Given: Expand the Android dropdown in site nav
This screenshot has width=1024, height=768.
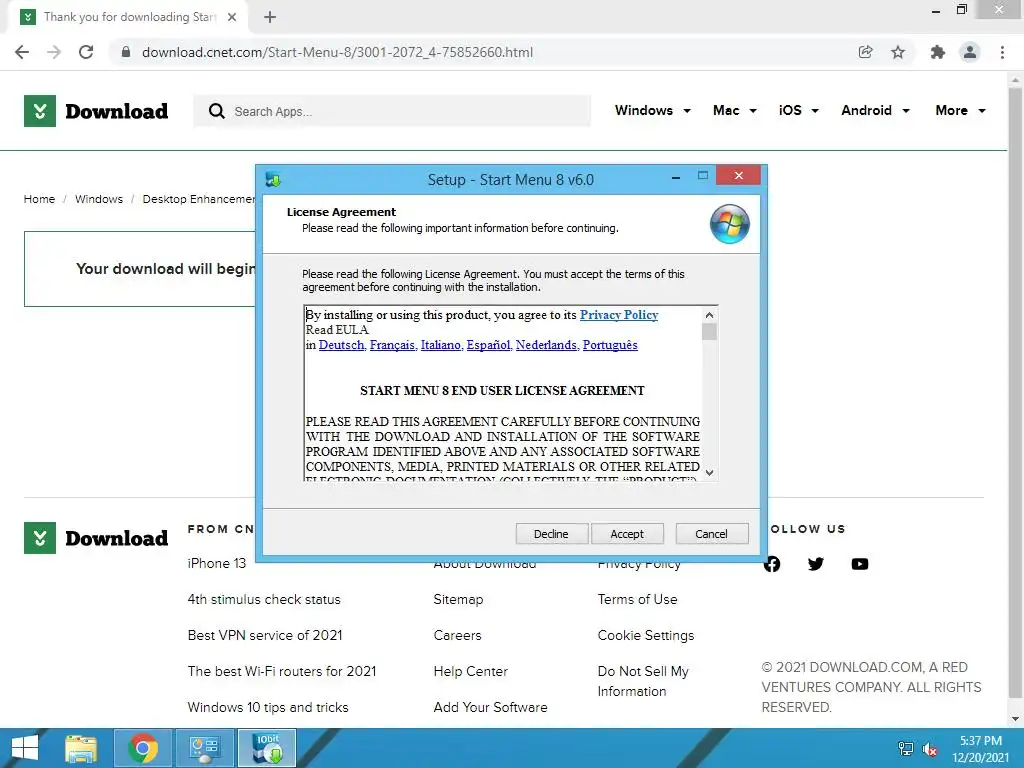Looking at the screenshot, I should coord(875,110).
